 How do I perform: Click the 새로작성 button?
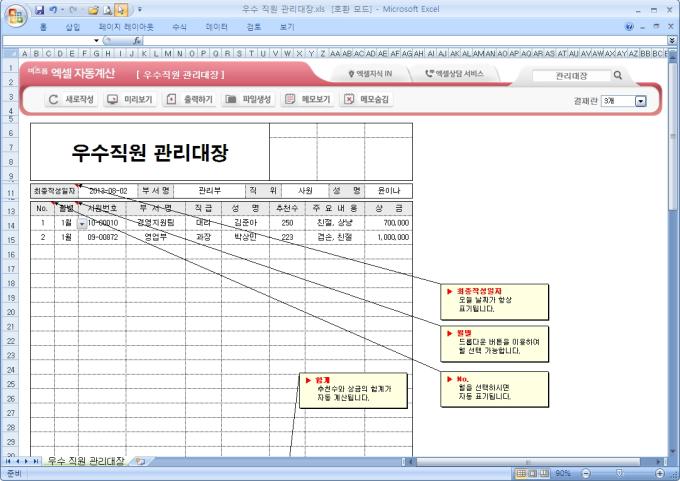71,99
